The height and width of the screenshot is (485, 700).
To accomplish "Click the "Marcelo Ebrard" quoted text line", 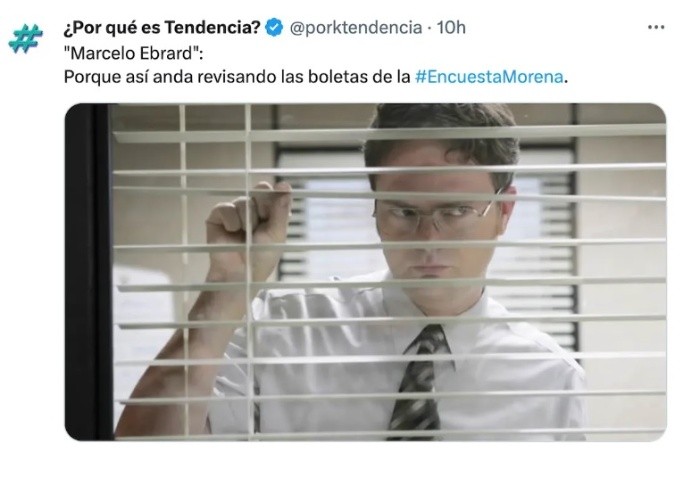I will click(x=133, y=54).
